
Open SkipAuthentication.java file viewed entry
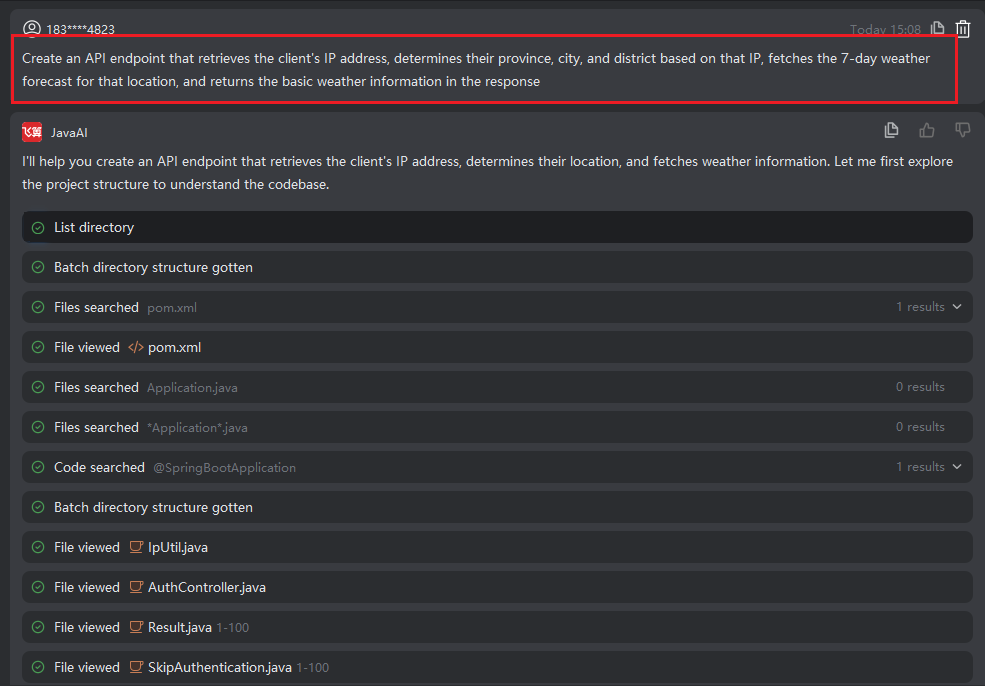(219, 667)
